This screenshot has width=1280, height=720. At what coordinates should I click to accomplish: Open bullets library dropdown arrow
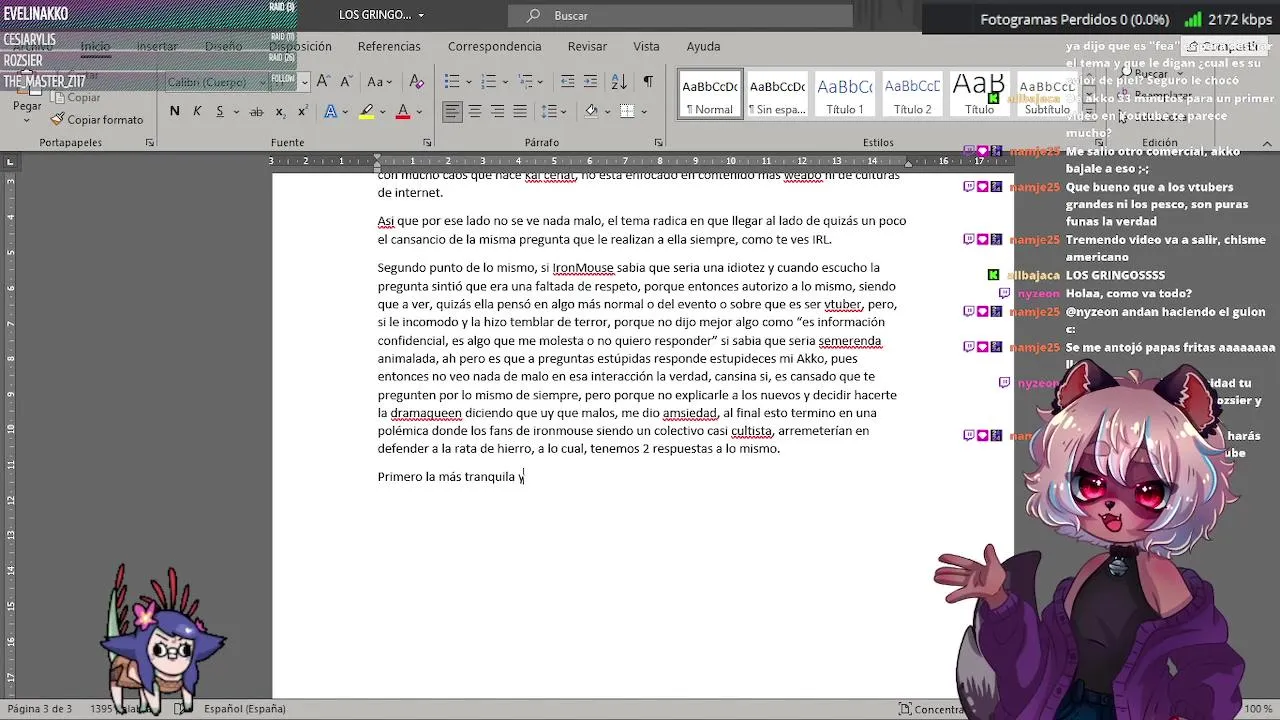(468, 82)
